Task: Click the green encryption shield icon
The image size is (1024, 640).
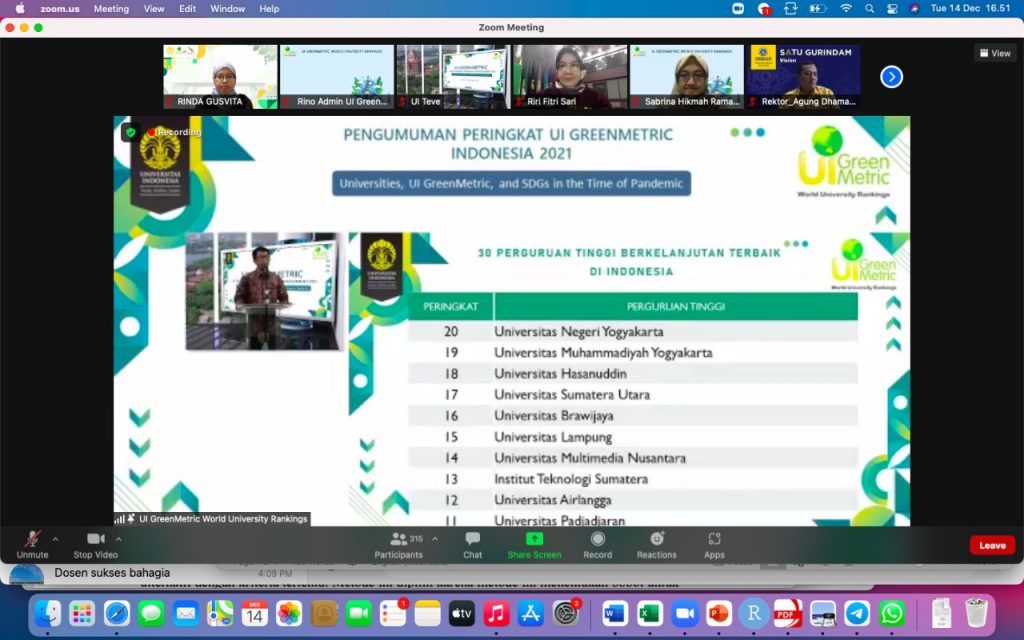Action: (x=131, y=133)
